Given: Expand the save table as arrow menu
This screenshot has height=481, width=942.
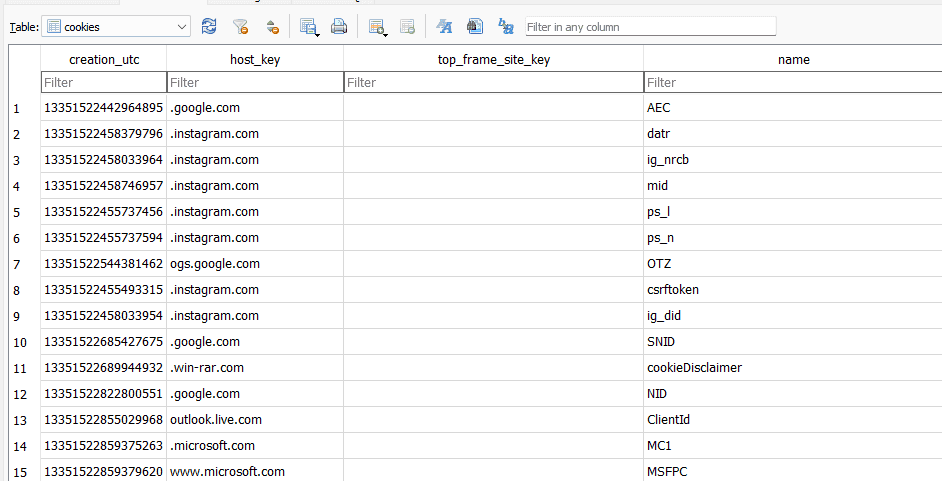Looking at the screenshot, I should click(x=317, y=34).
